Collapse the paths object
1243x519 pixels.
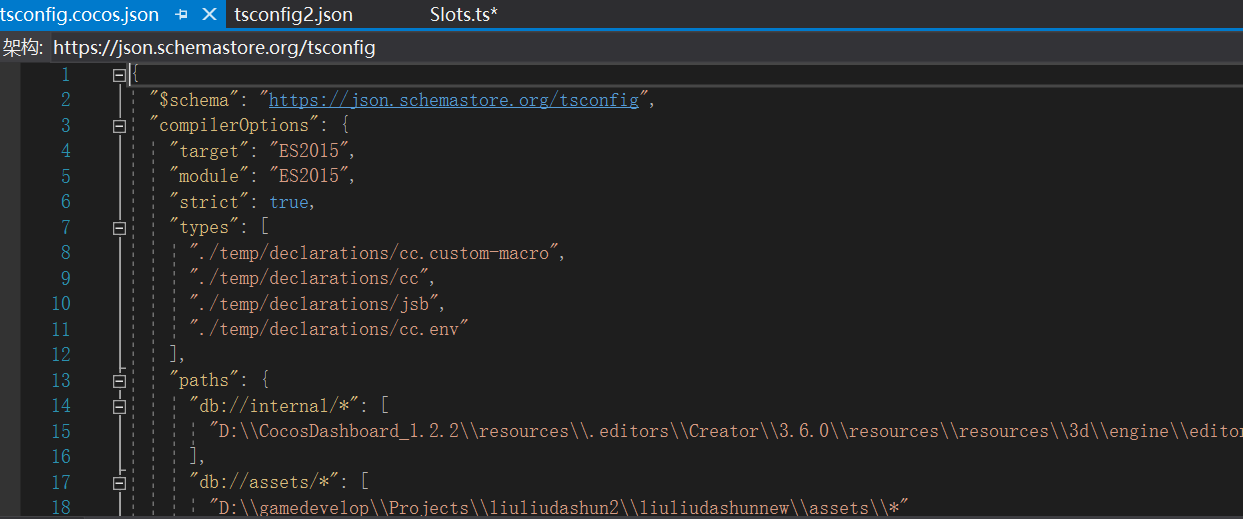coord(120,381)
